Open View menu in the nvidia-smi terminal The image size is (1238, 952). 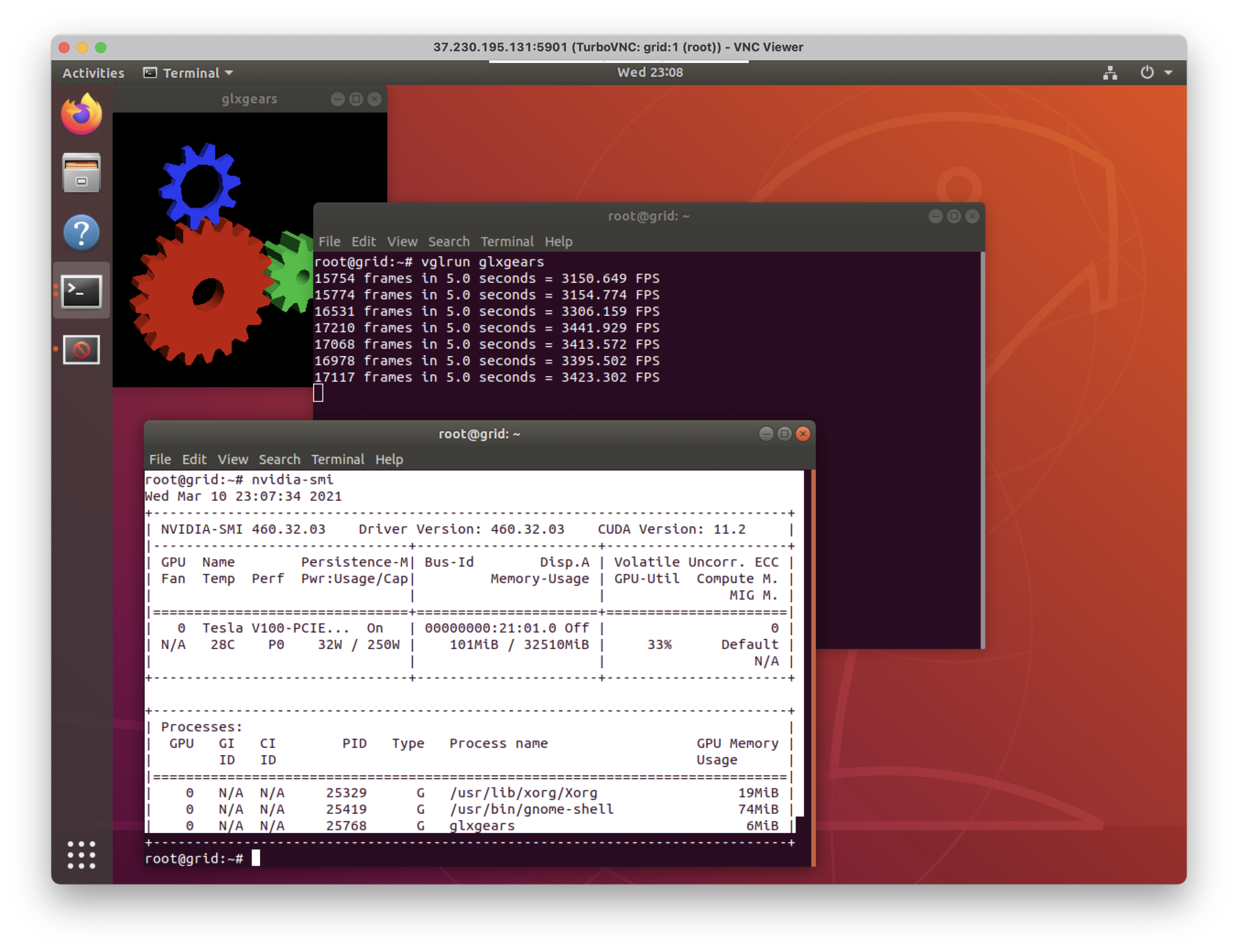pyautogui.click(x=233, y=460)
